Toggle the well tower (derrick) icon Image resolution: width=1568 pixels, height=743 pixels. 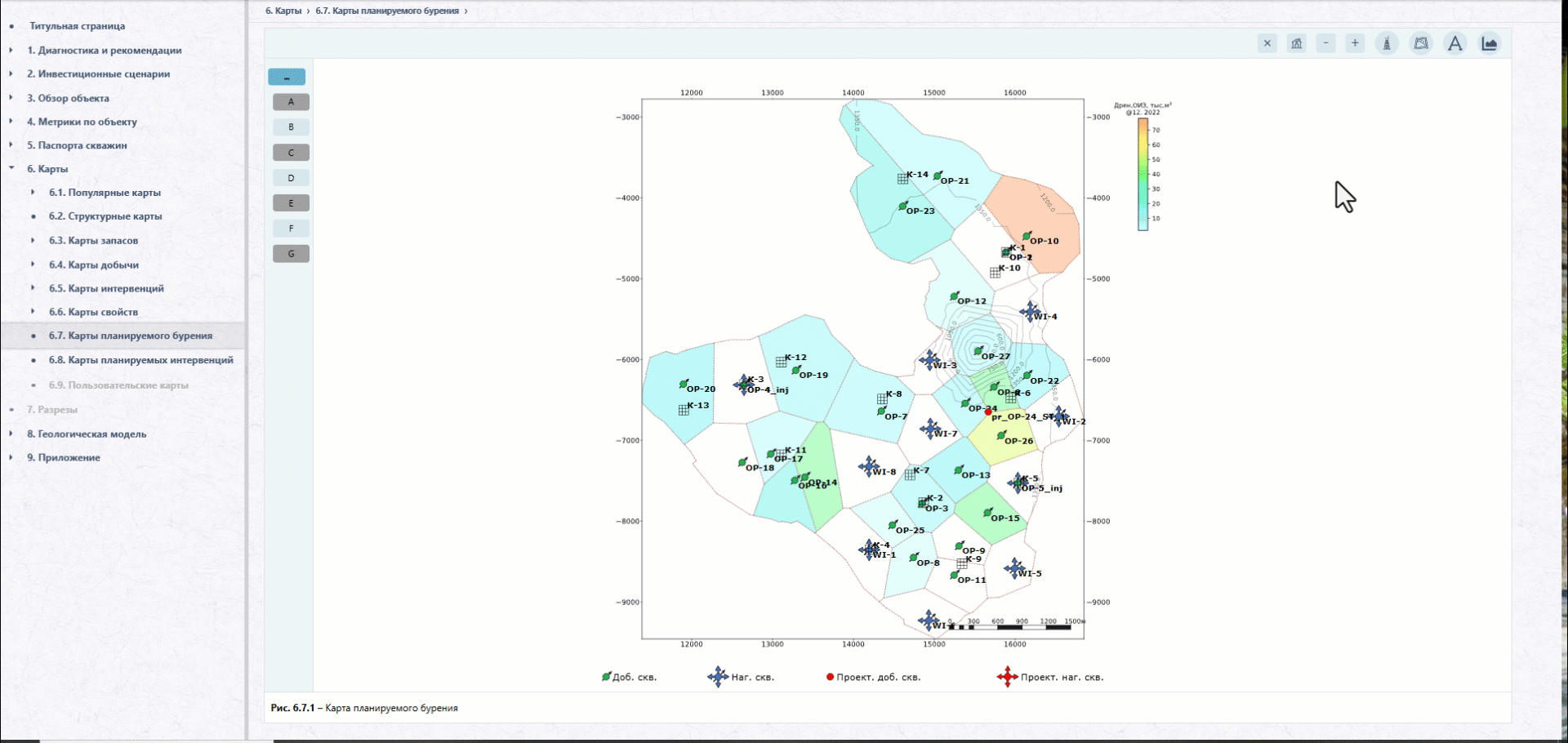pyautogui.click(x=1387, y=44)
